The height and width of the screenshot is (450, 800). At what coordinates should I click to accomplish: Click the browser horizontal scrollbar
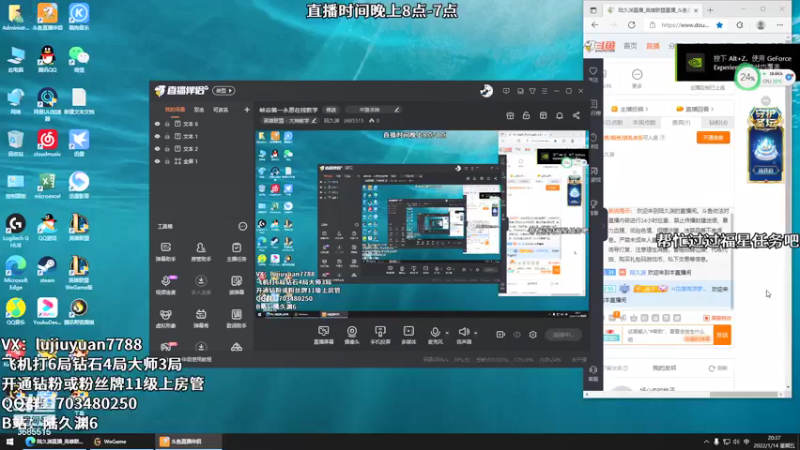744,394
